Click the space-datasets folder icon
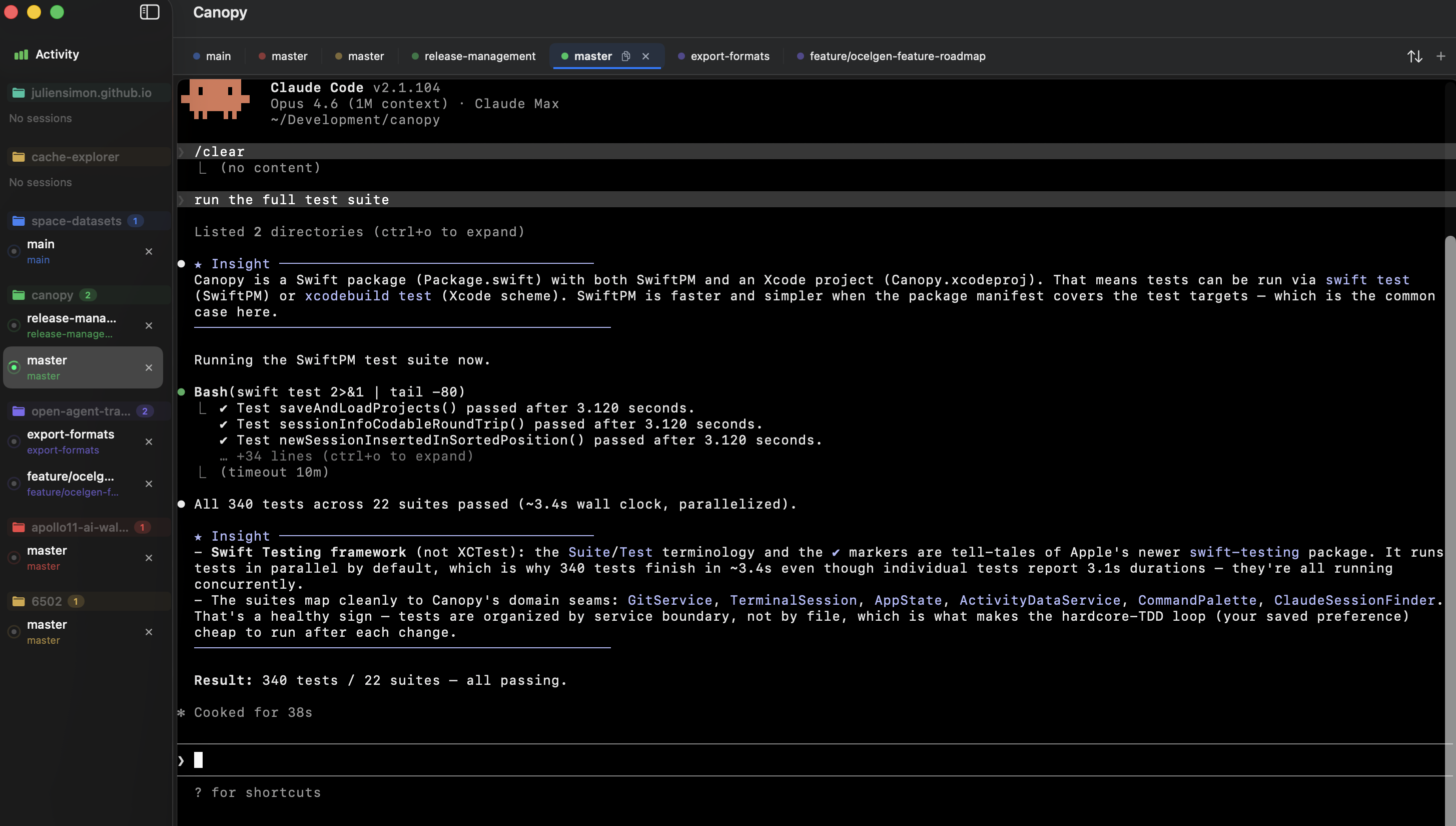 coord(19,221)
